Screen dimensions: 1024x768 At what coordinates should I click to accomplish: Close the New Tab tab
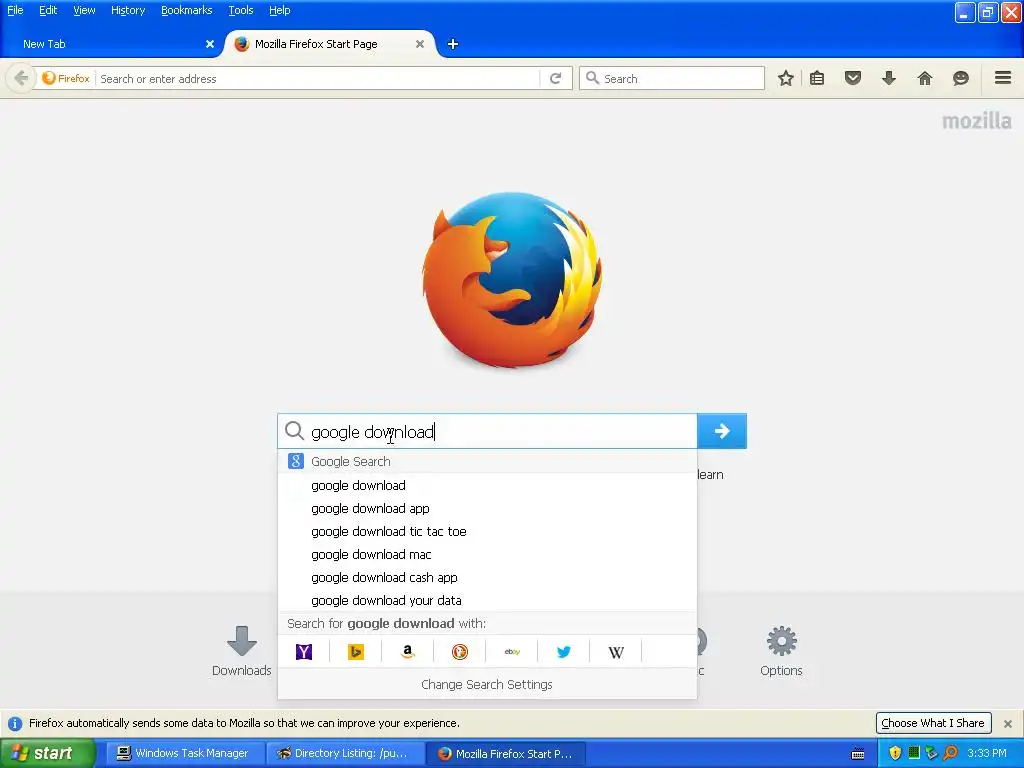click(210, 44)
